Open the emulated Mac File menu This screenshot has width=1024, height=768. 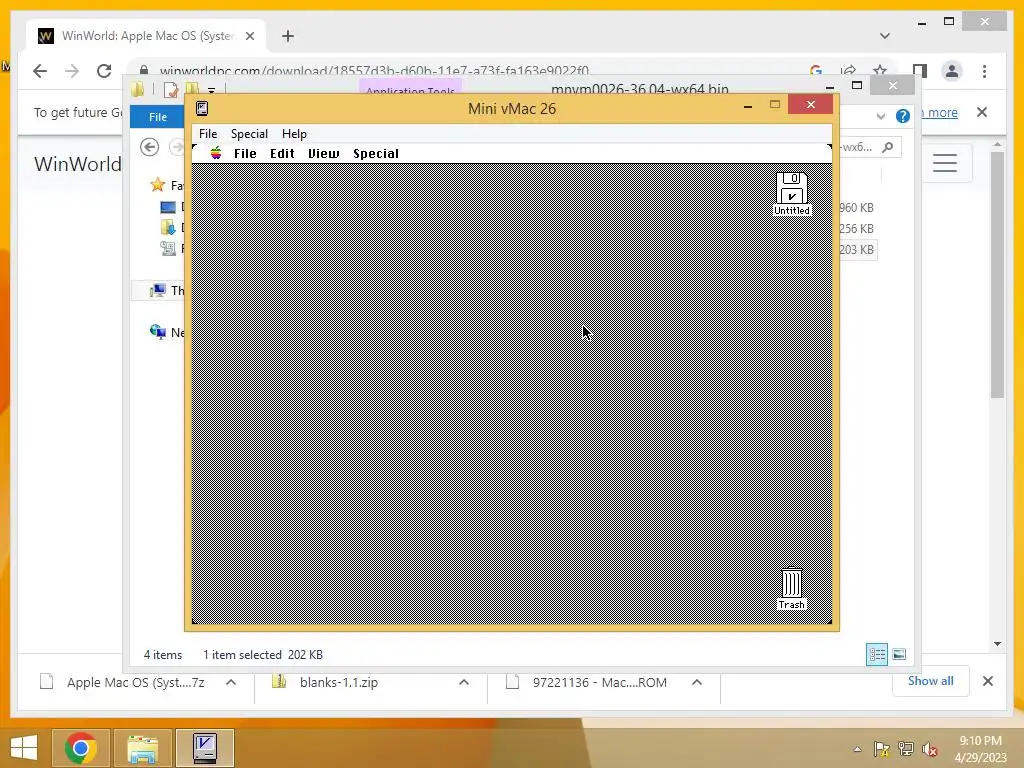(x=245, y=153)
